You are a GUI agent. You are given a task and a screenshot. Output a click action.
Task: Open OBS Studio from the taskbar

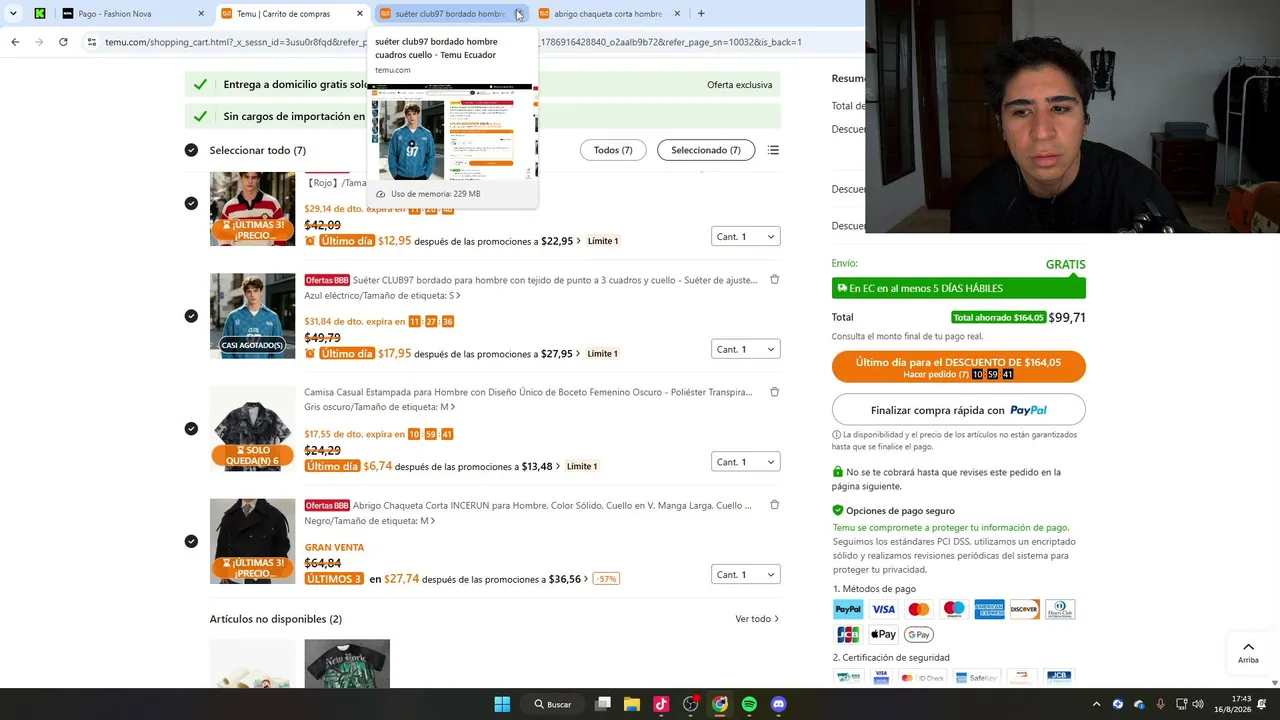[x=690, y=704]
